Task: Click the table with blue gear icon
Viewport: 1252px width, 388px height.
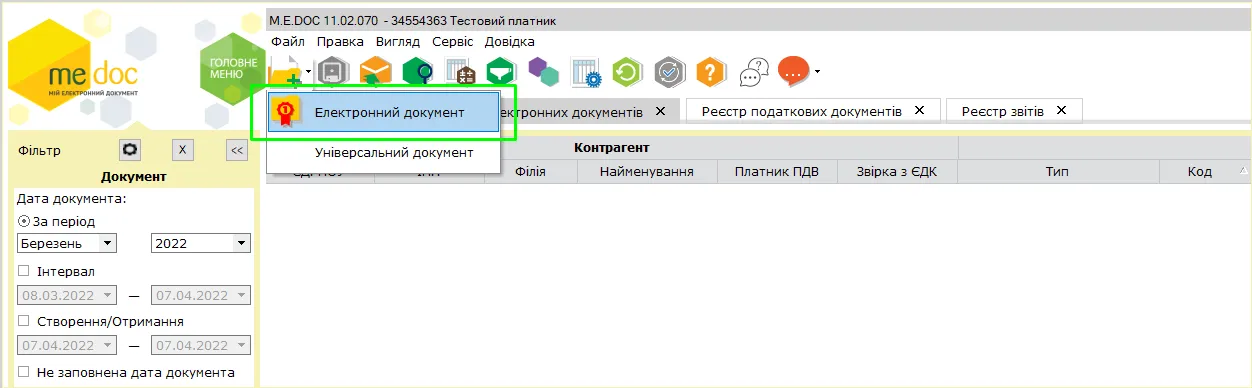Action: click(585, 72)
